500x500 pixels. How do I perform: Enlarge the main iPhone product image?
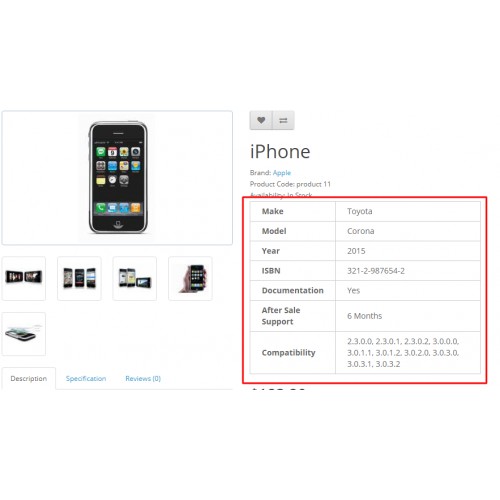click(117, 178)
